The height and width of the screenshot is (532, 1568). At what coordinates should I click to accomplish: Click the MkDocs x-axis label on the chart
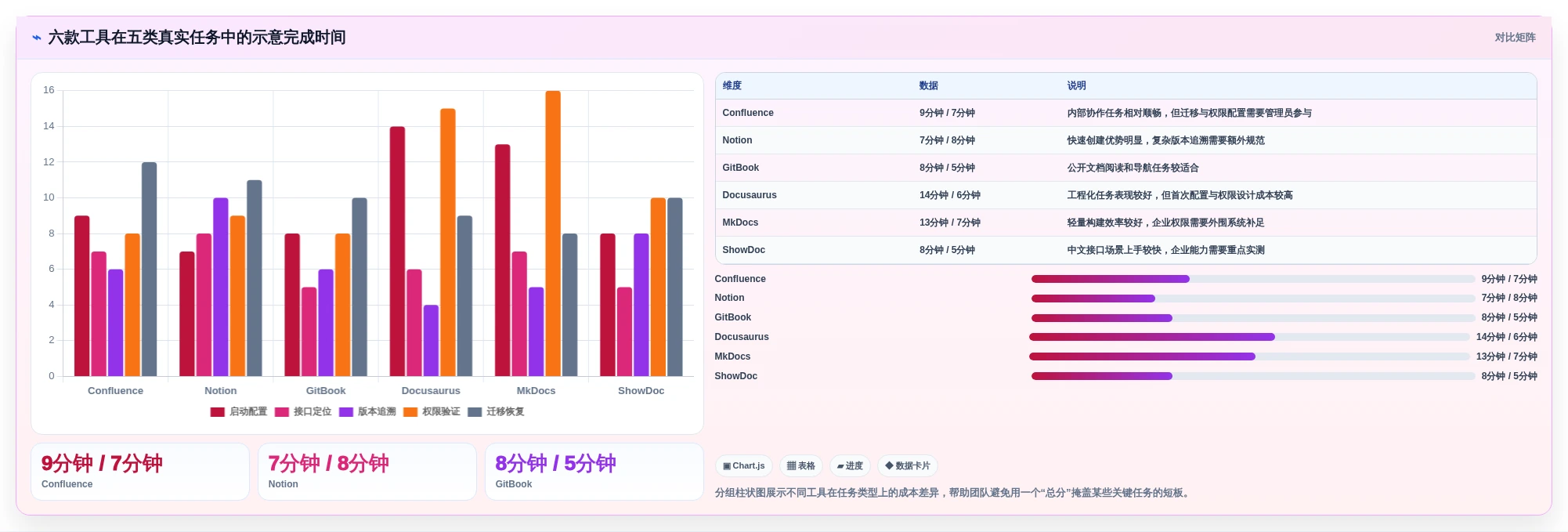(x=537, y=391)
